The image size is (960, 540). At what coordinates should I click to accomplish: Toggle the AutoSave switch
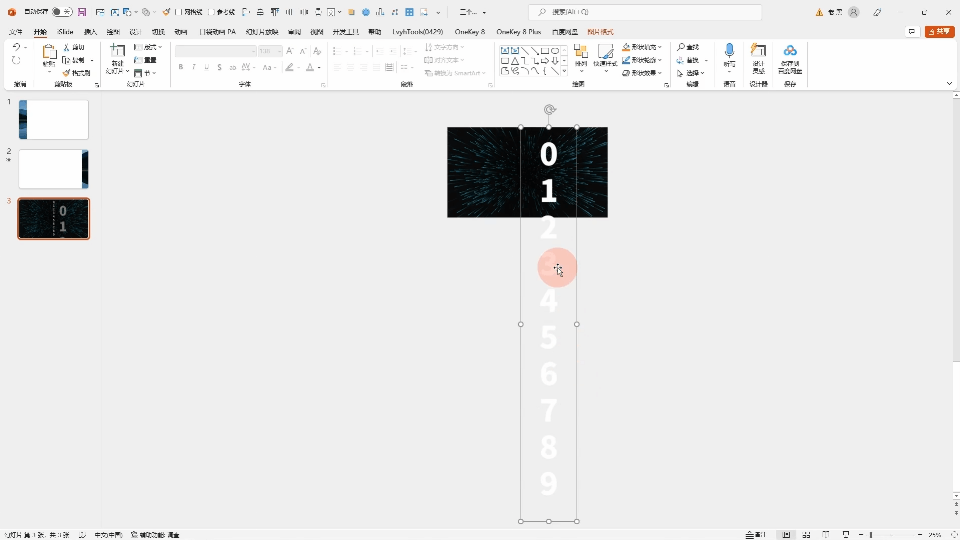tap(61, 12)
